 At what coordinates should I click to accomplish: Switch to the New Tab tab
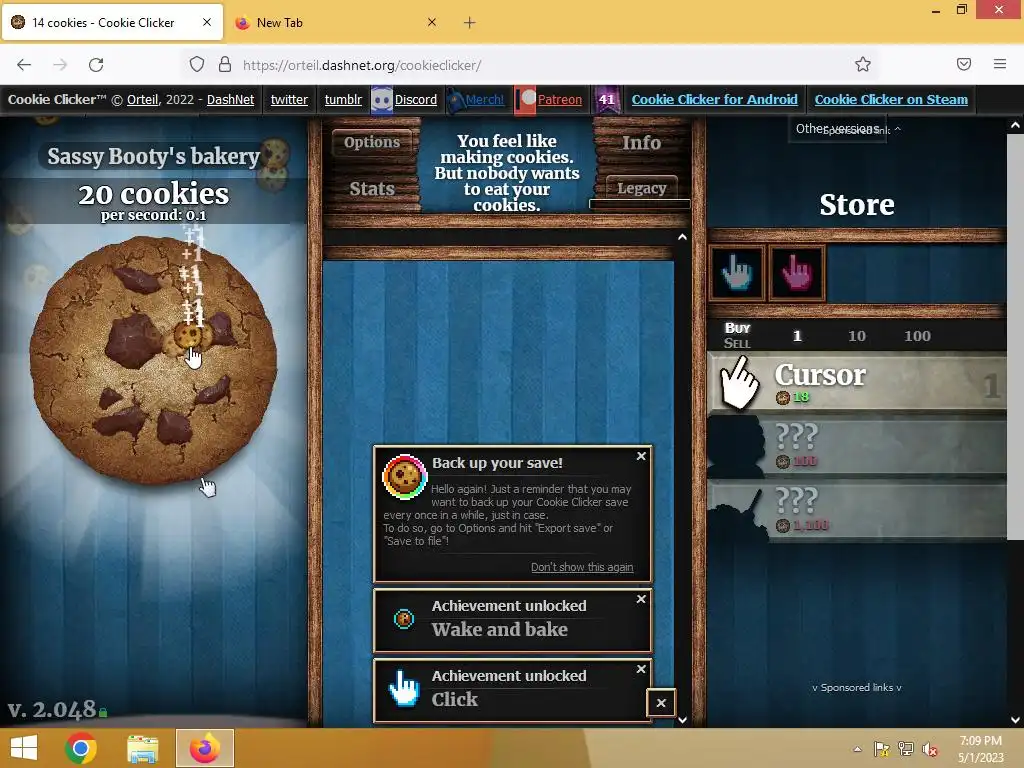pyautogui.click(x=336, y=23)
